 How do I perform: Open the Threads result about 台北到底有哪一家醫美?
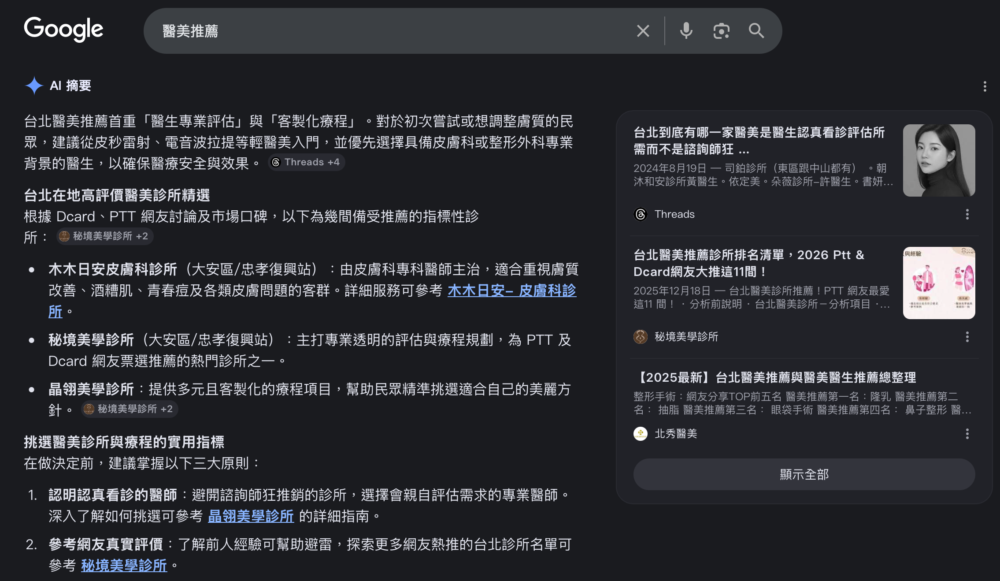[759, 140]
